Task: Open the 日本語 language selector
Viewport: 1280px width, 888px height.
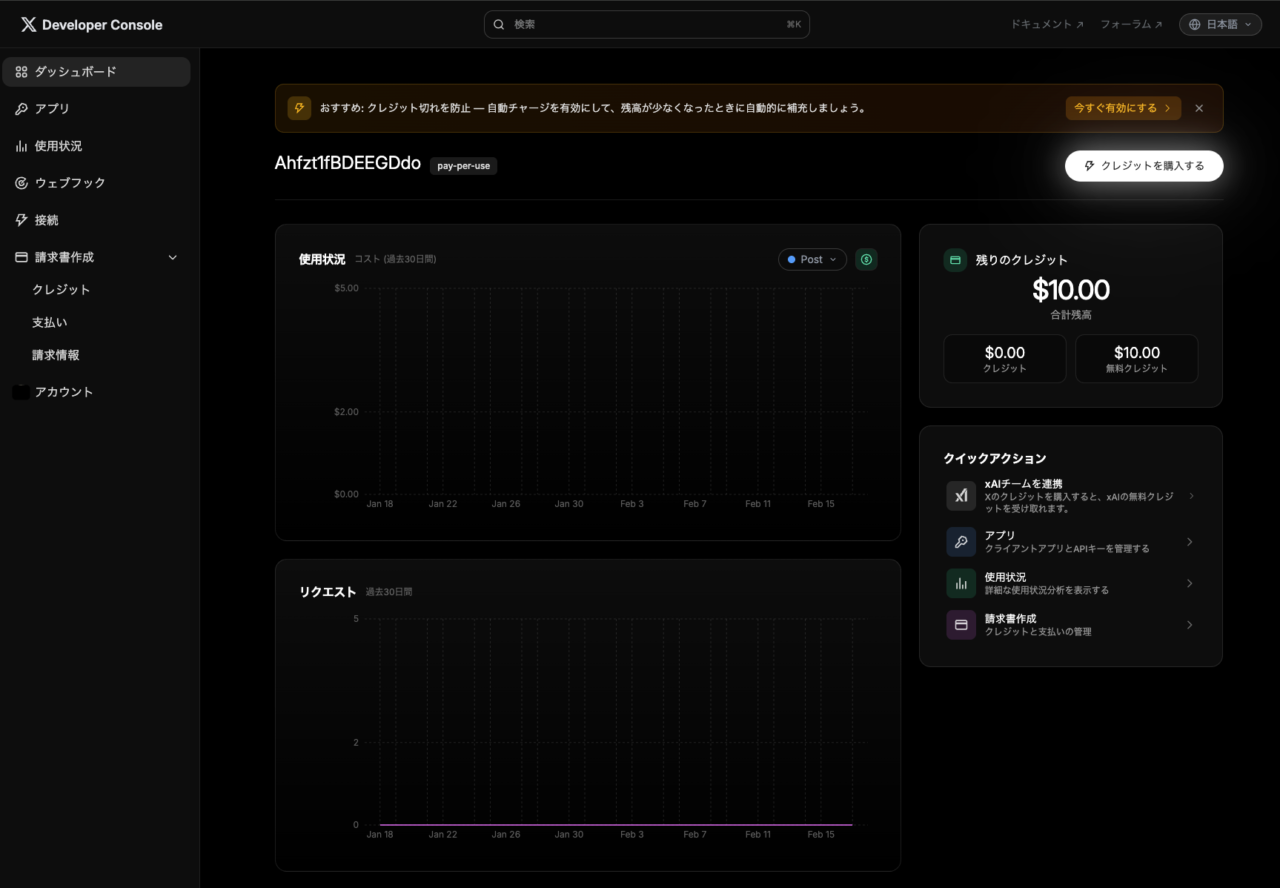Action: tap(1220, 24)
